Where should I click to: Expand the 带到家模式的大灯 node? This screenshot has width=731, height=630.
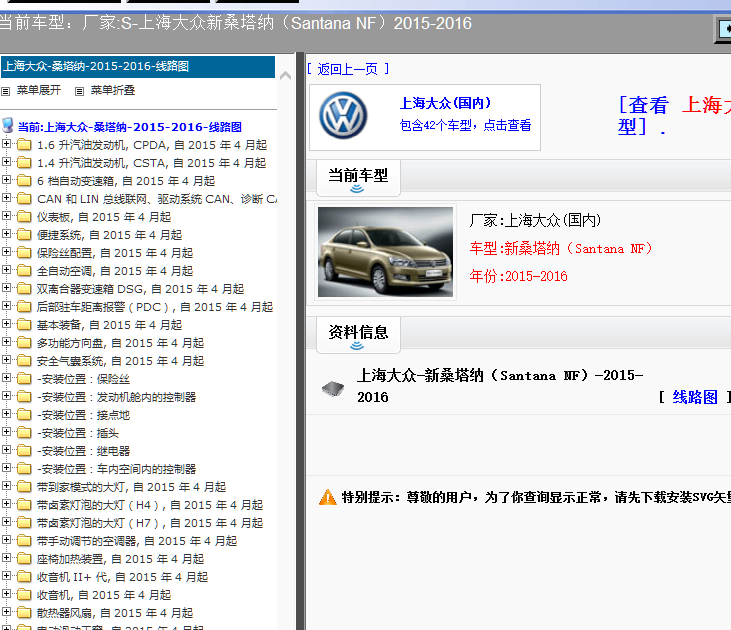(x=7, y=485)
